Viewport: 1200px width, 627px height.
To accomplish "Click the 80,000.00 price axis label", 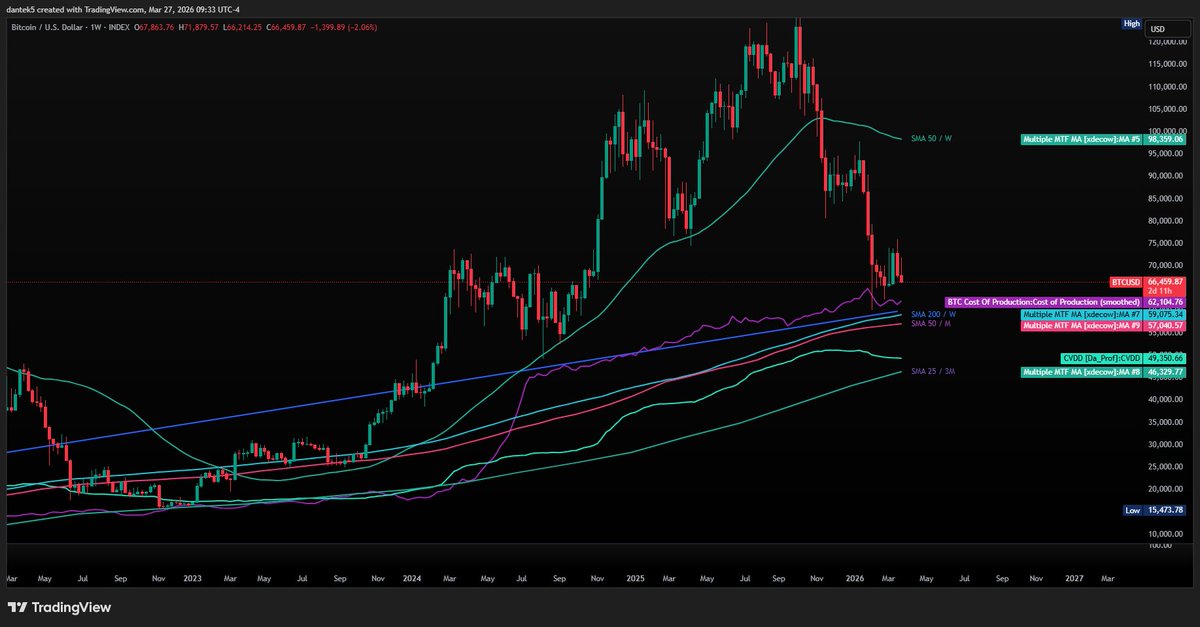I will pyautogui.click(x=1167, y=221).
